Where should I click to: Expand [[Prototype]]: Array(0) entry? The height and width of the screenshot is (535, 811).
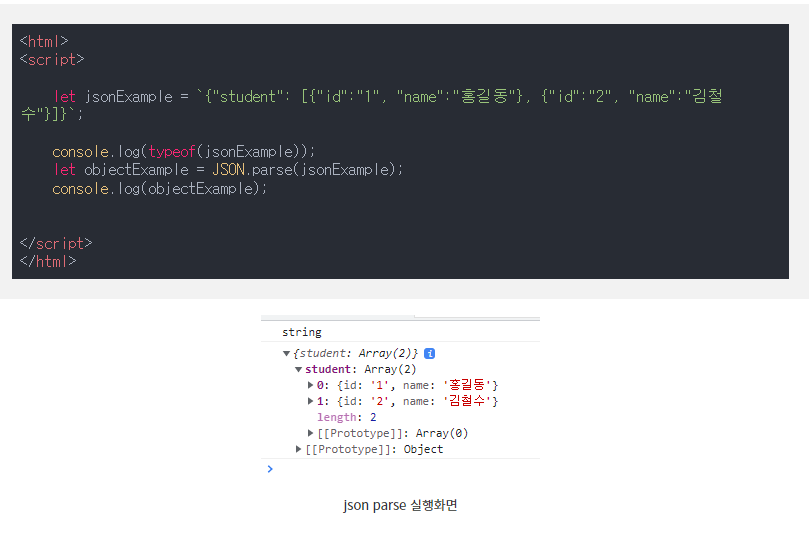(x=310, y=433)
